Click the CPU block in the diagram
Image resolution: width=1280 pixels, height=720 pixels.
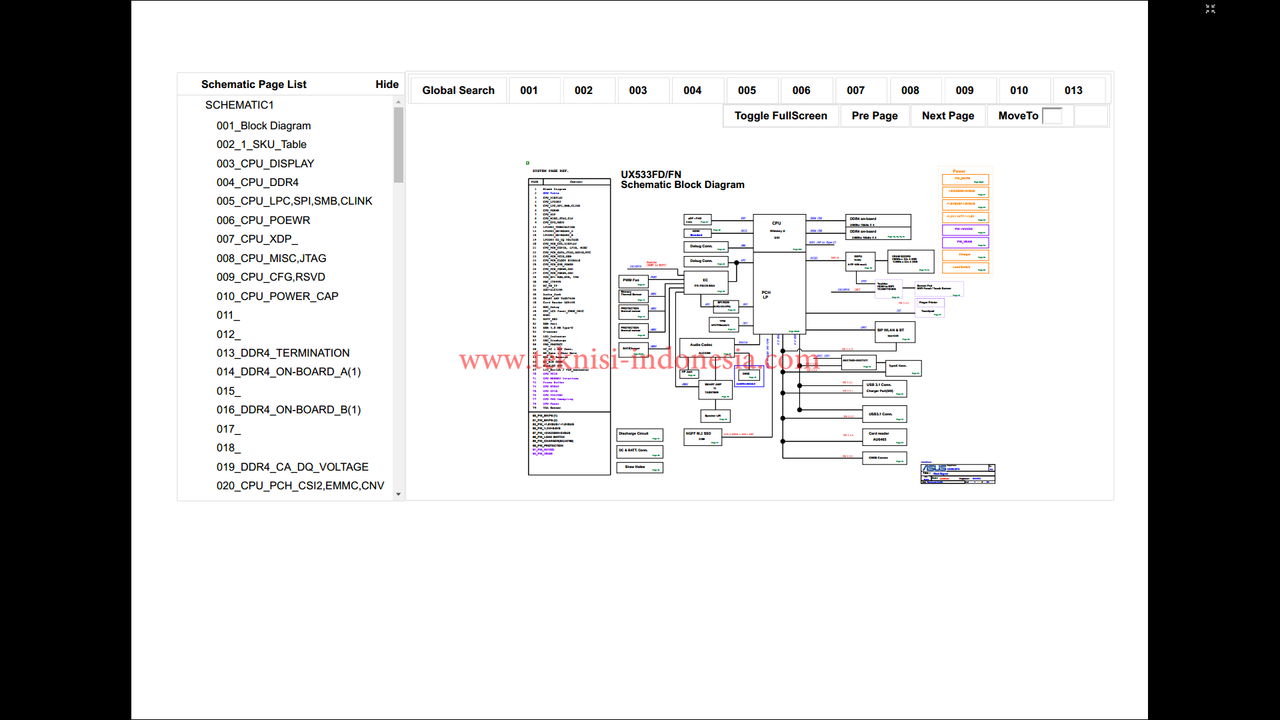coord(780,232)
